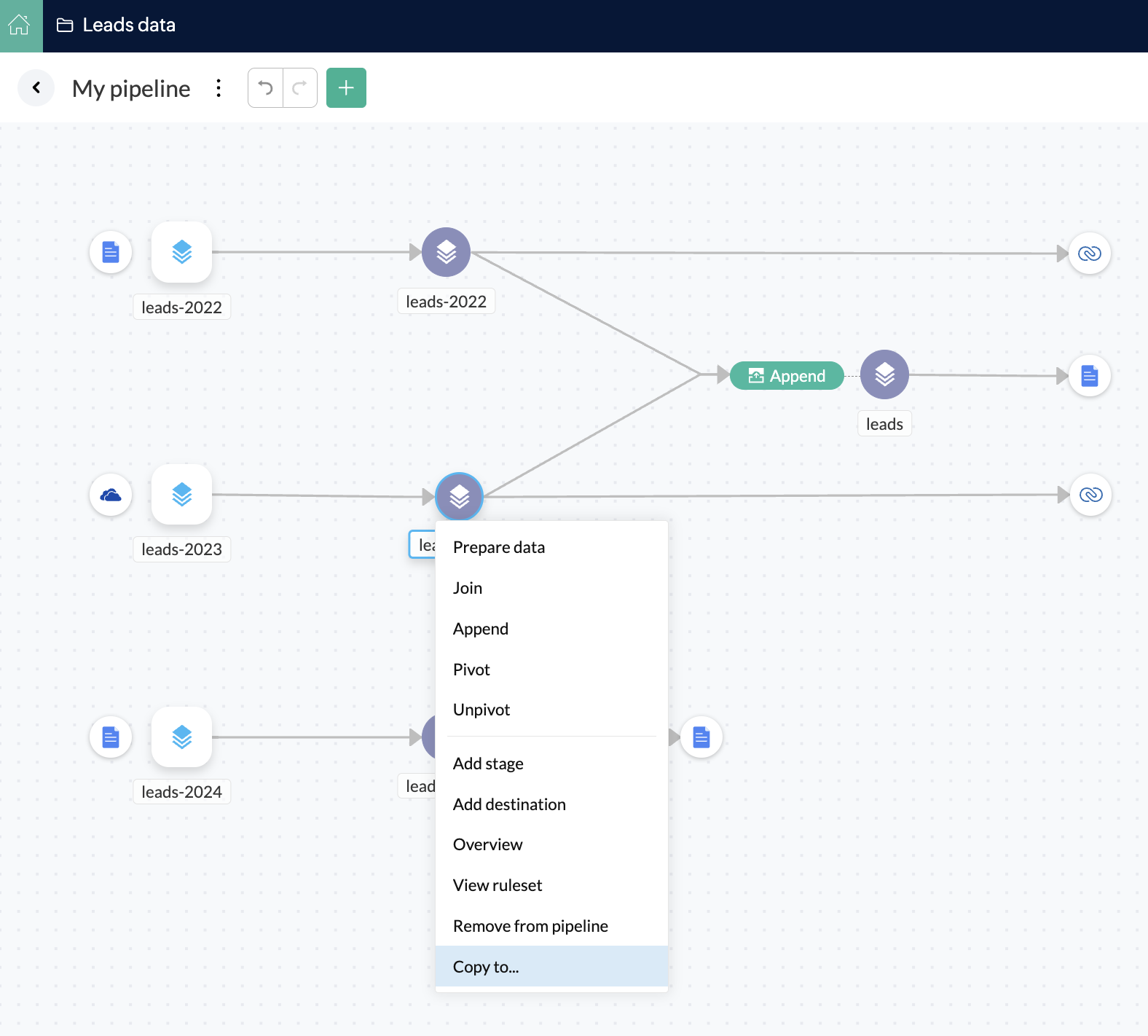Click the redo arrow button
The width and height of the screenshot is (1148, 1036).
point(299,88)
